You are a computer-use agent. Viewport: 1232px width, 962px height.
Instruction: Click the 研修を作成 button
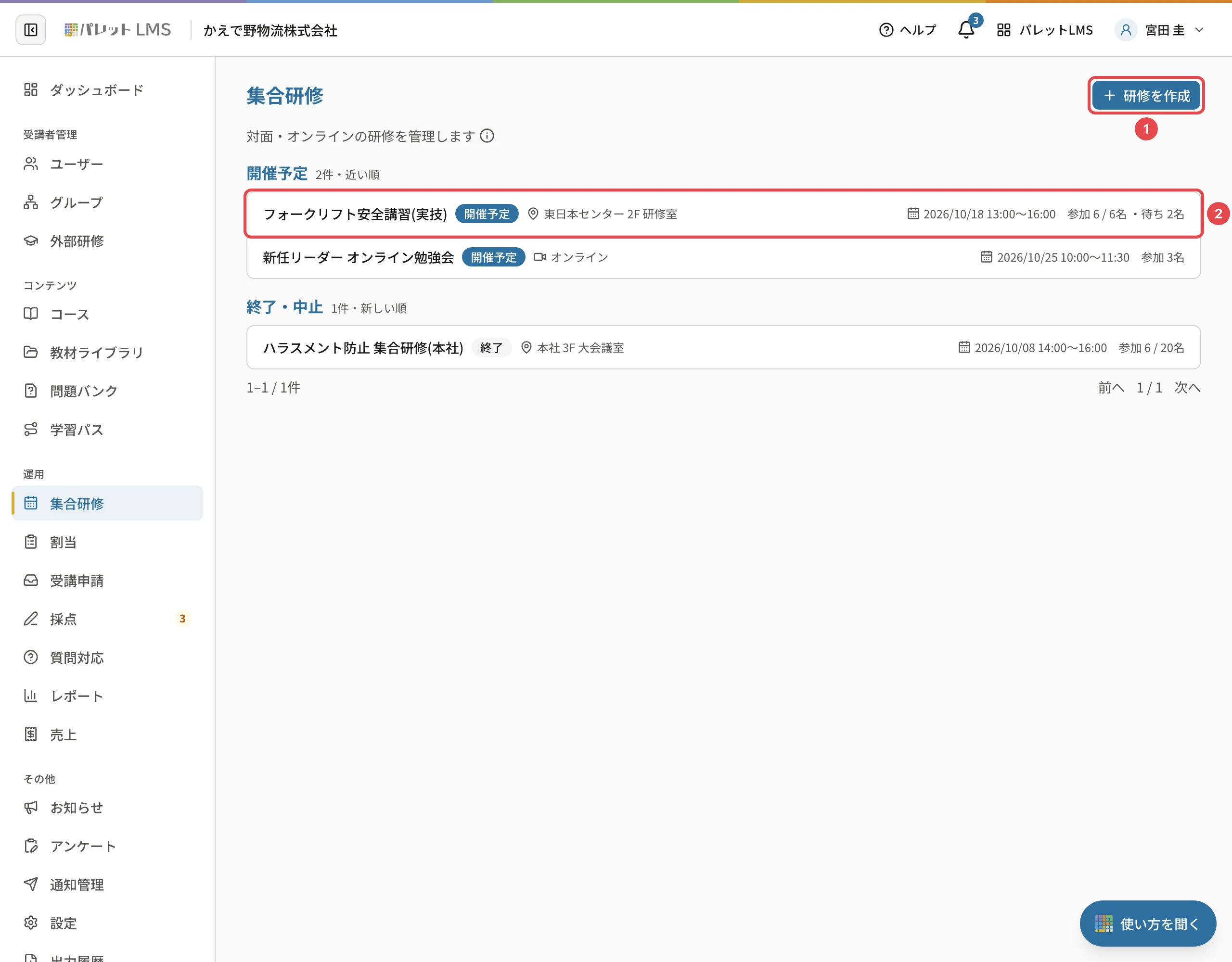1146,96
